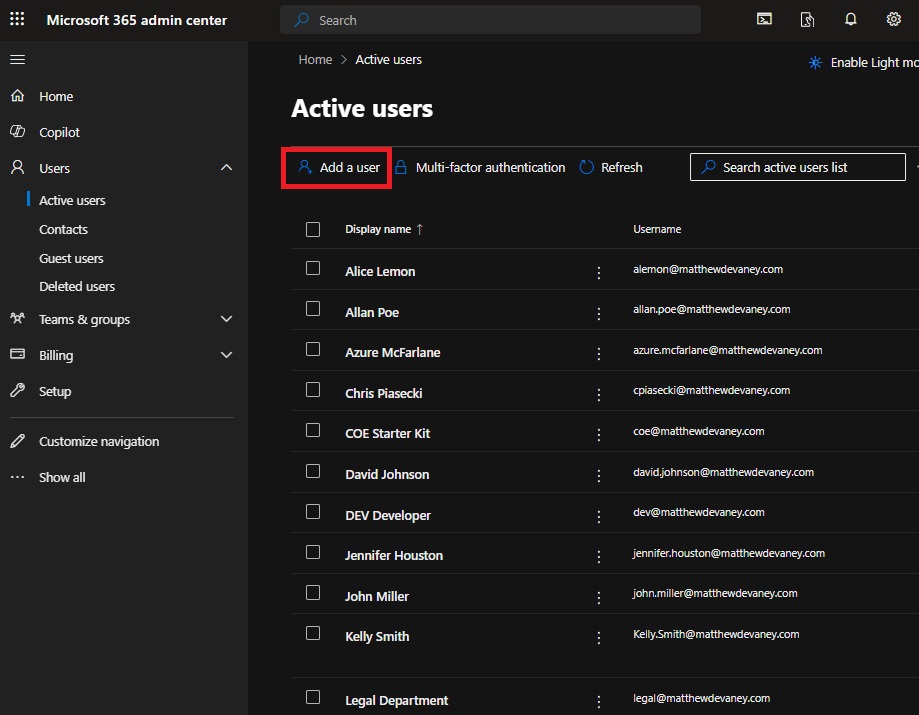Click the notifications bell icon
Image resolution: width=919 pixels, height=715 pixels.
pyautogui.click(x=850, y=19)
